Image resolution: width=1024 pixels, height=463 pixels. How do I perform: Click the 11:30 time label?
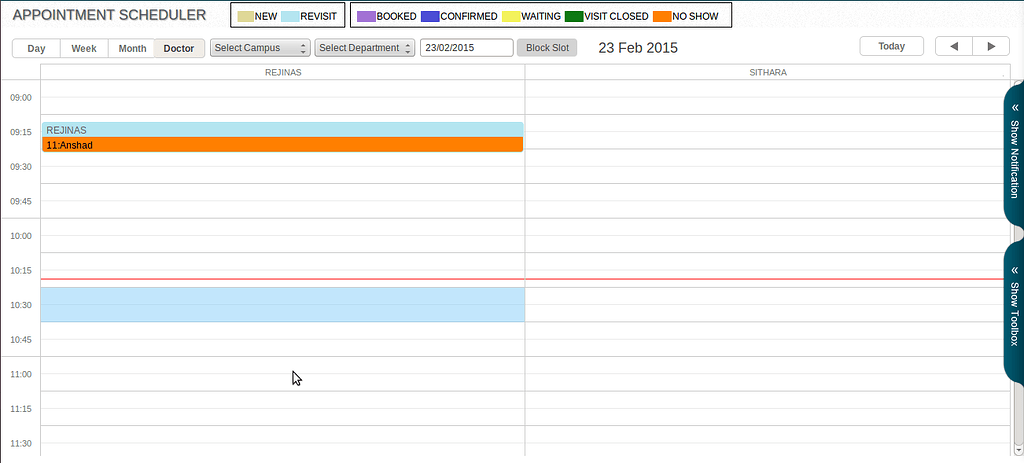point(21,443)
